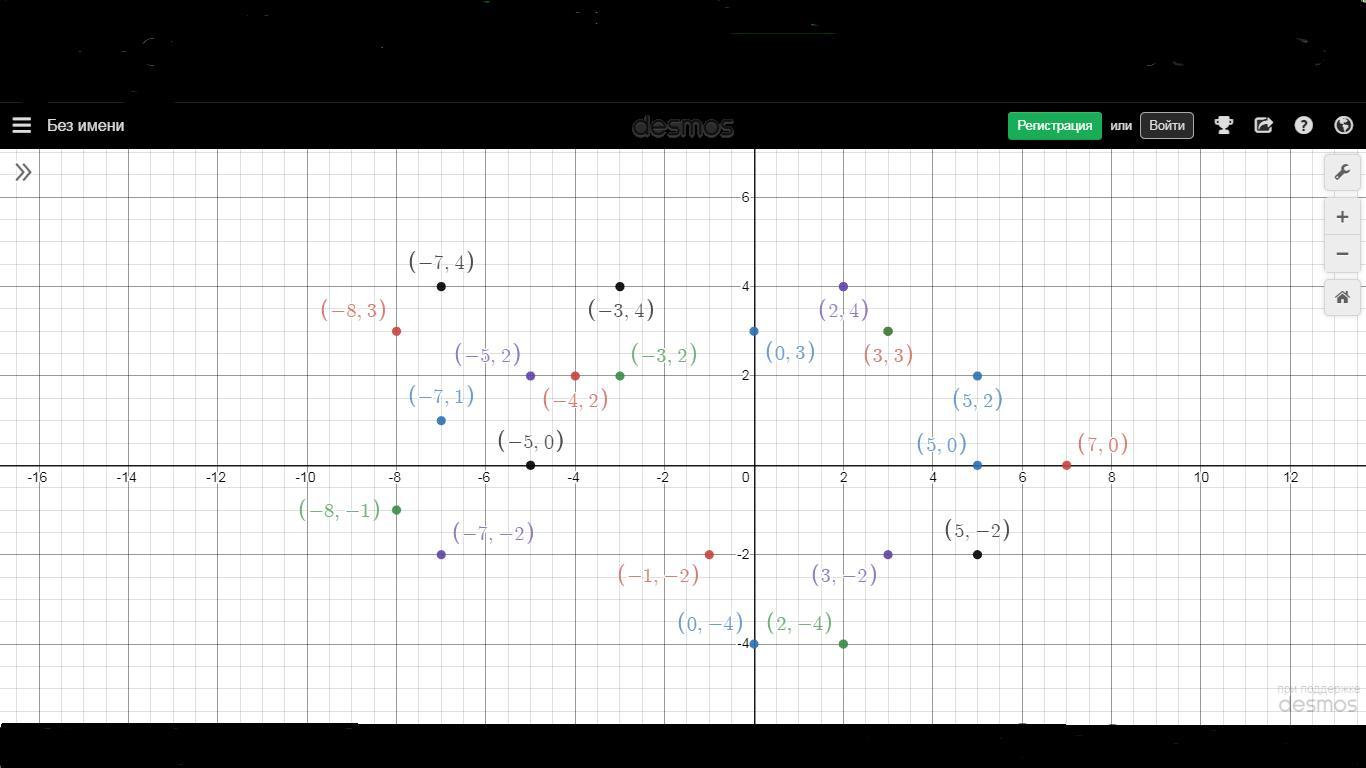Click the Войти login button
Screen dimensions: 1366x768
(x=1166, y=125)
